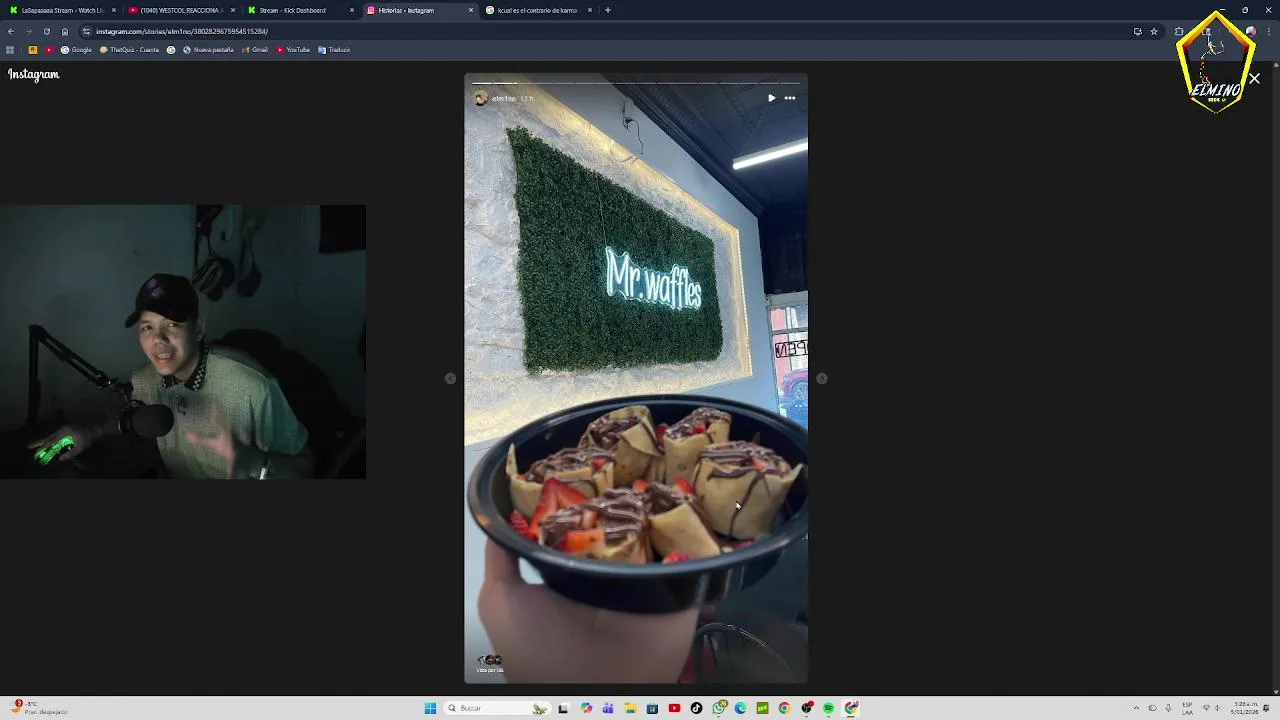This screenshot has height=720, width=1280.
Task: Open the story's three-dot options menu
Action: click(790, 98)
